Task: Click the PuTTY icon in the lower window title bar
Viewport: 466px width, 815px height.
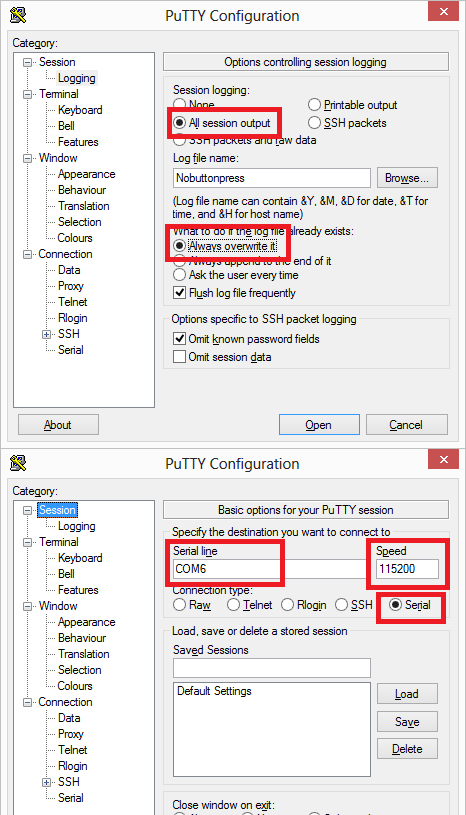Action: point(18,463)
